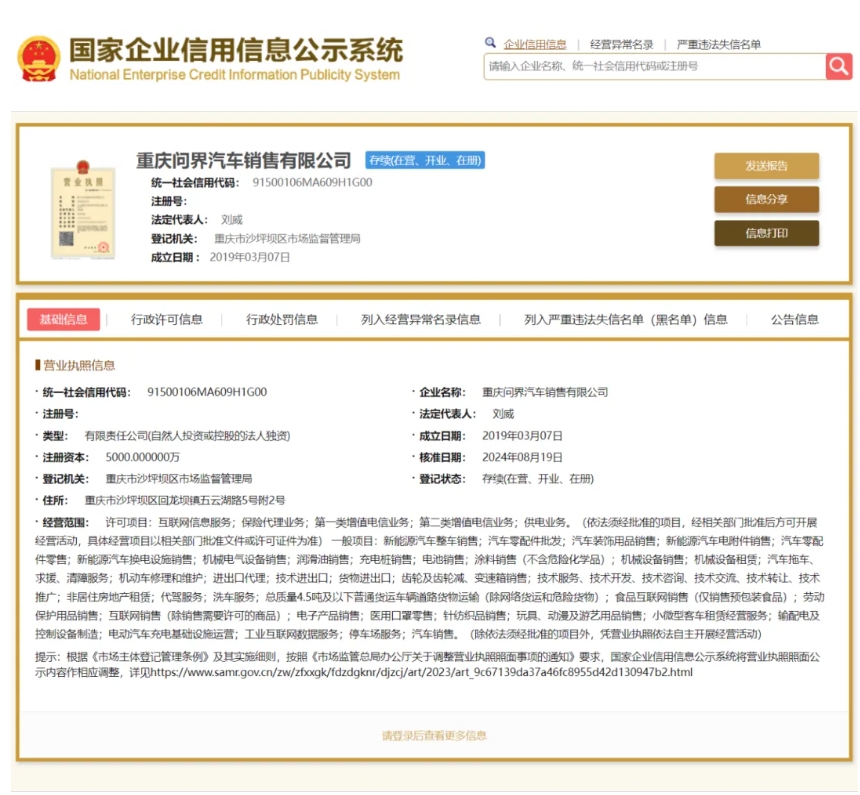Click the 信息打印 button
860x795 pixels.
pos(766,233)
